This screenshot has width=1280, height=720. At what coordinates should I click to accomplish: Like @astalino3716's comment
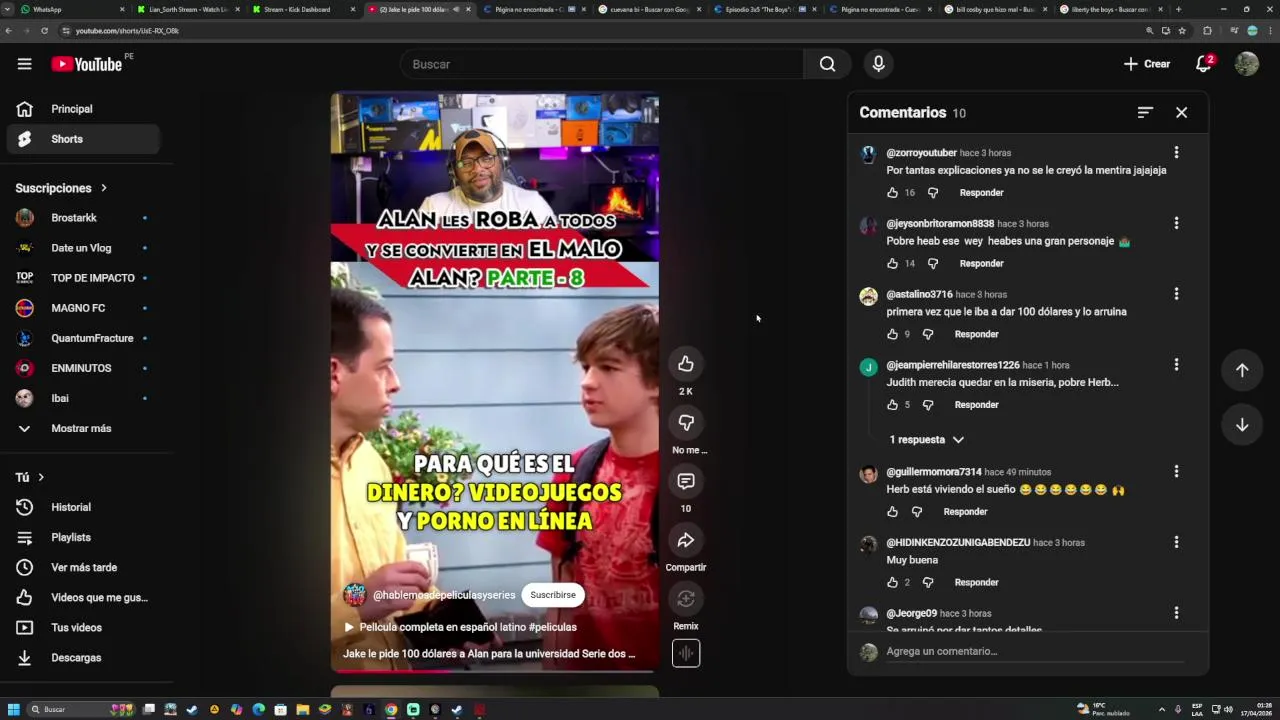tap(892, 334)
